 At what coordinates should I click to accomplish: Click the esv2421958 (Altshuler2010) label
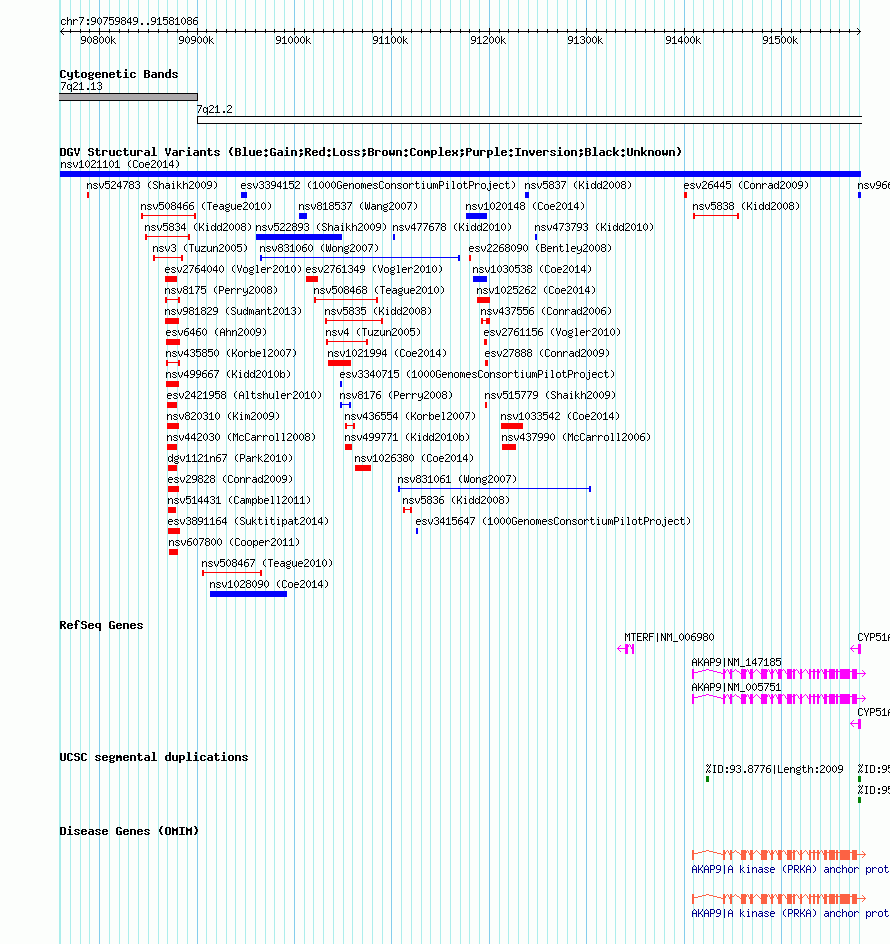pyautogui.click(x=244, y=396)
